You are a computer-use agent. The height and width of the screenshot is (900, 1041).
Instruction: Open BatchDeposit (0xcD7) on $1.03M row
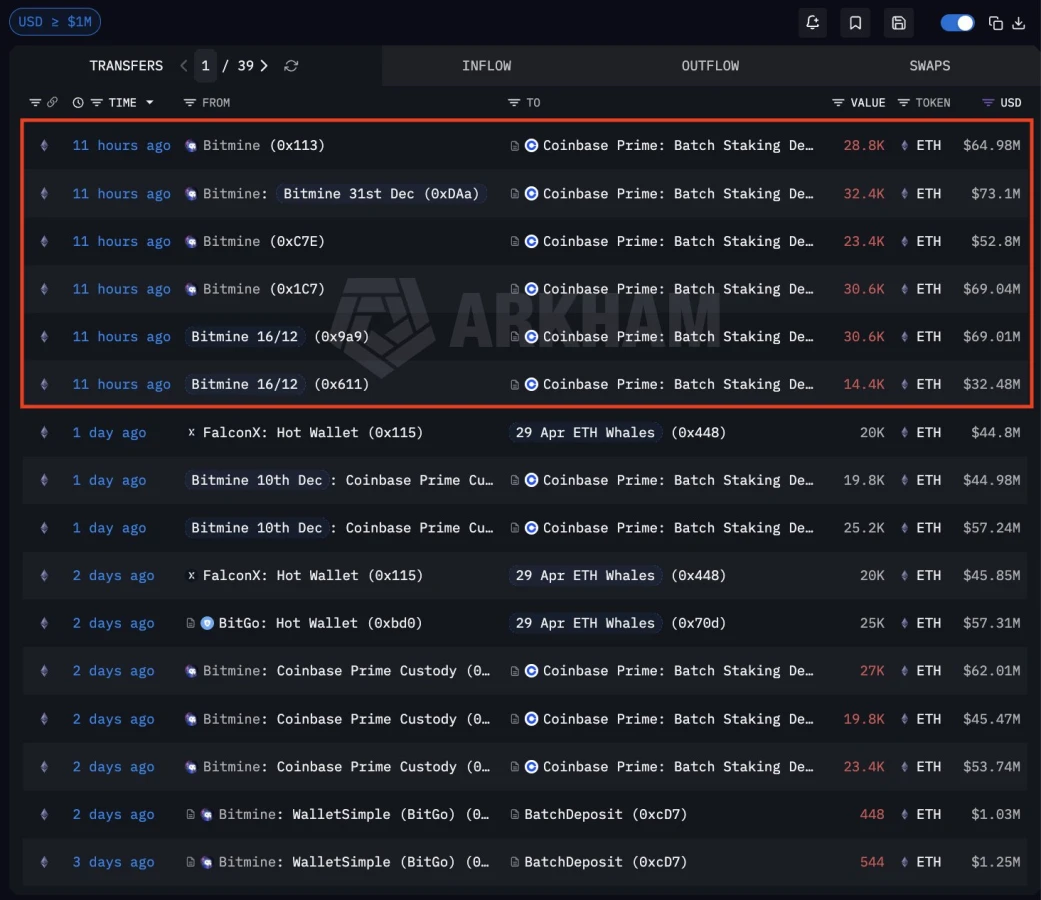click(605, 814)
